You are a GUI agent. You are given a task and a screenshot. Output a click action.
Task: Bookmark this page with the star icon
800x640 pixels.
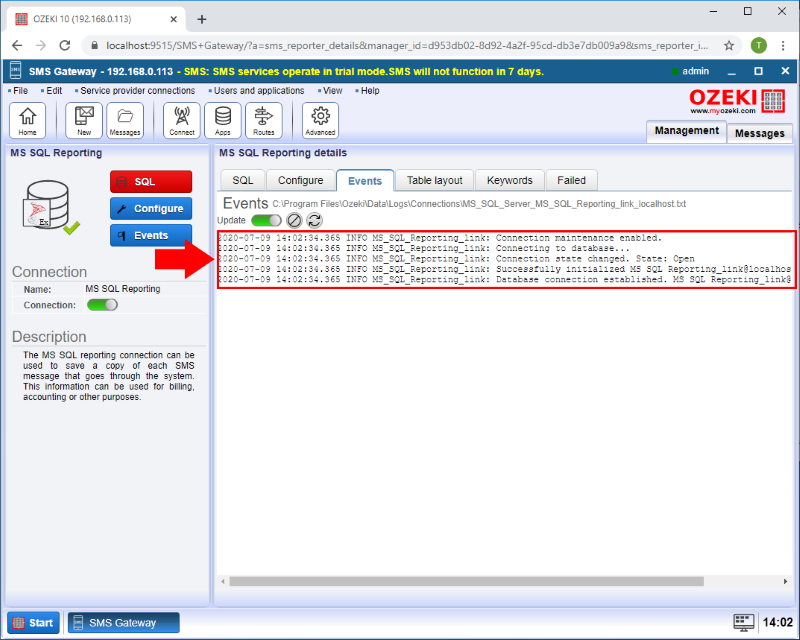729,45
